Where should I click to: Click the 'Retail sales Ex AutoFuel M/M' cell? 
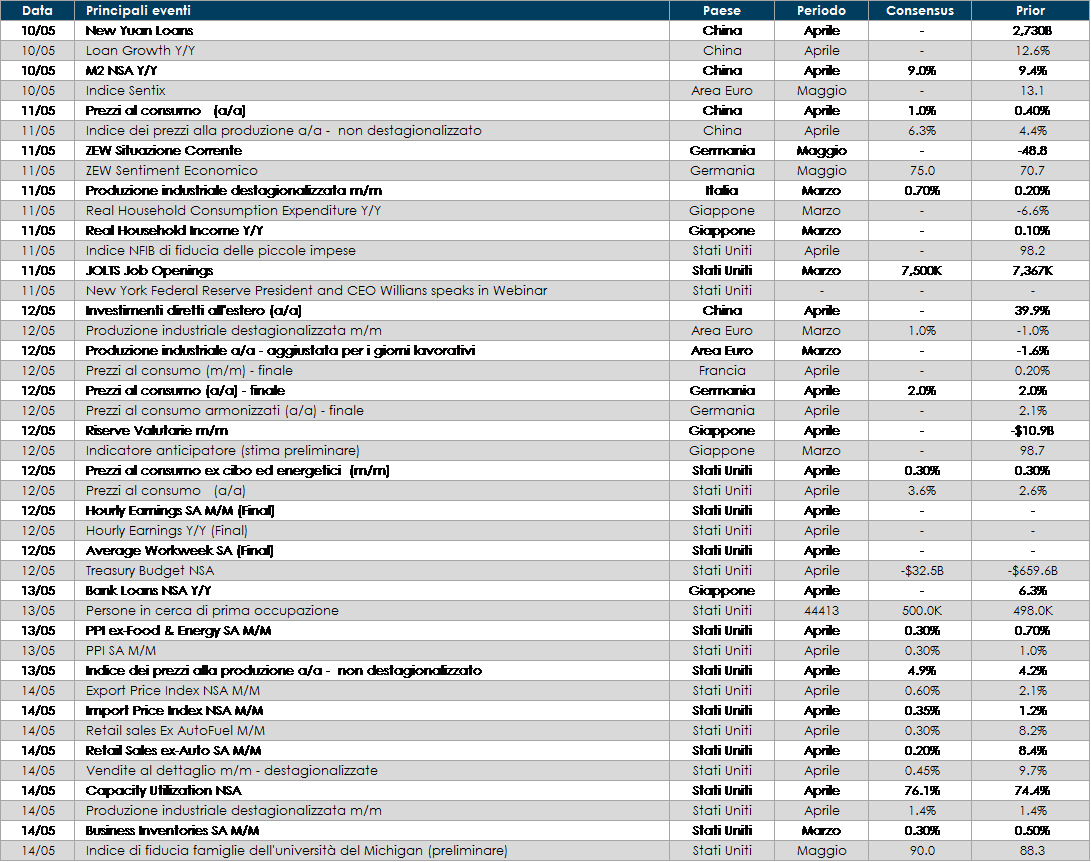[175, 730]
